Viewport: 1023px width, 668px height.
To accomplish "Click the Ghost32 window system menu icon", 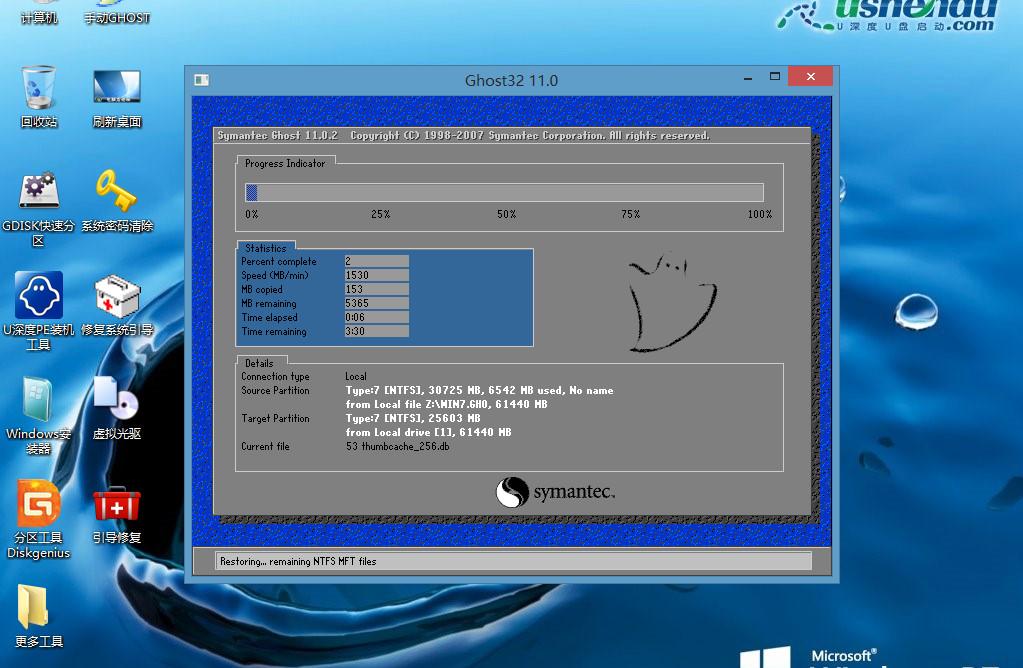I will coord(202,80).
